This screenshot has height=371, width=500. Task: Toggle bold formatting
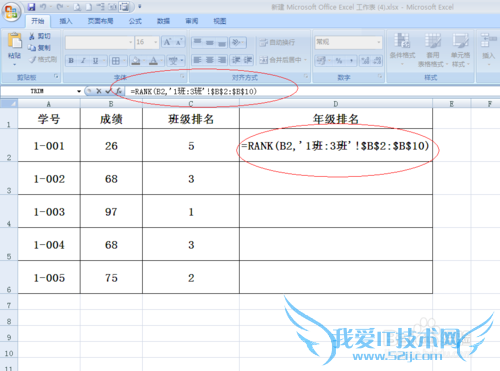point(71,61)
